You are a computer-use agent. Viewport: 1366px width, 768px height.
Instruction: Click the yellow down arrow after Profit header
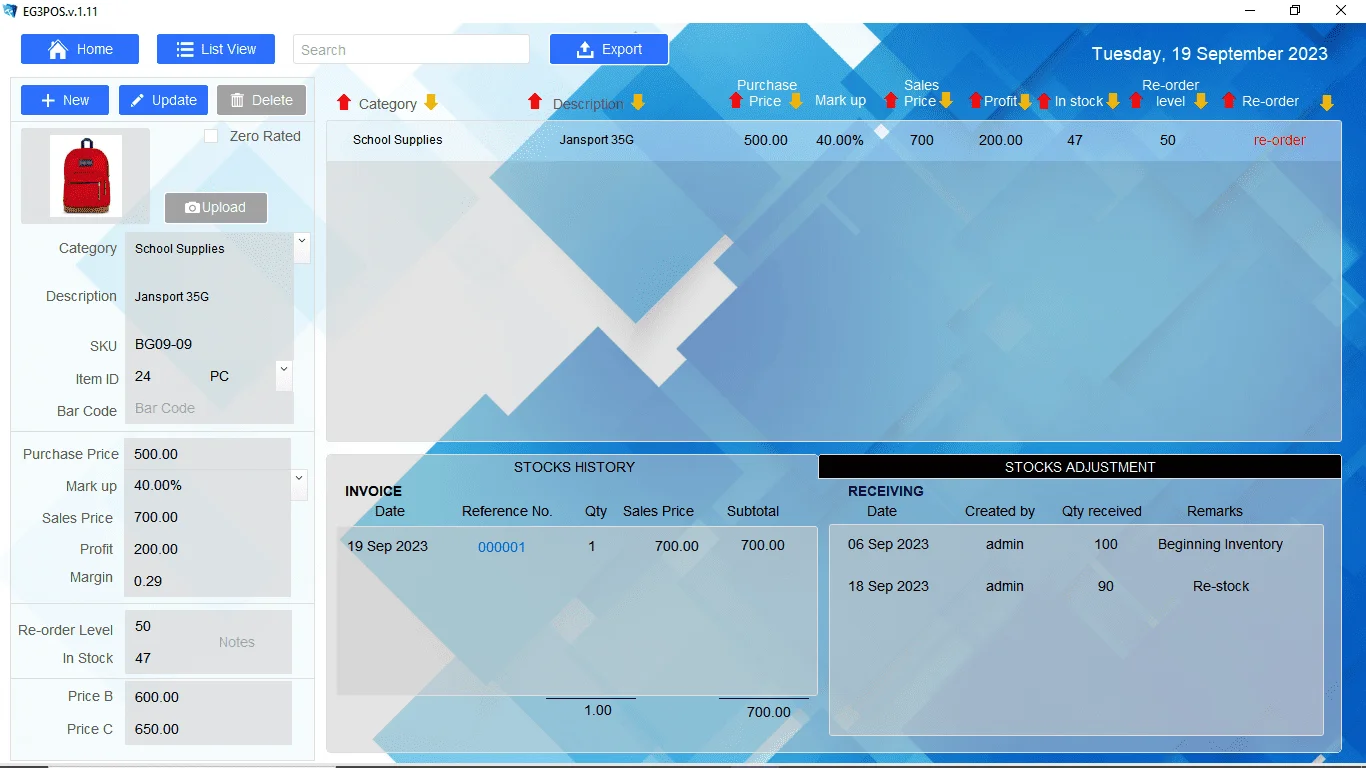click(x=1024, y=100)
